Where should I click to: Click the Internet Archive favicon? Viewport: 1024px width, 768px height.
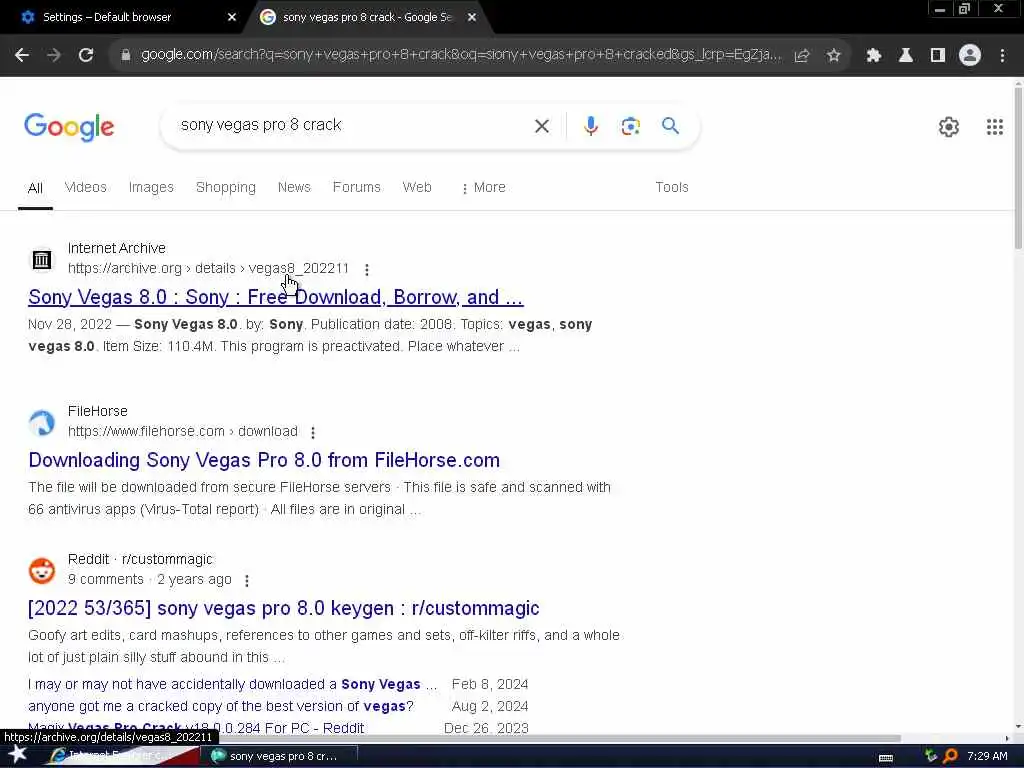point(42,259)
